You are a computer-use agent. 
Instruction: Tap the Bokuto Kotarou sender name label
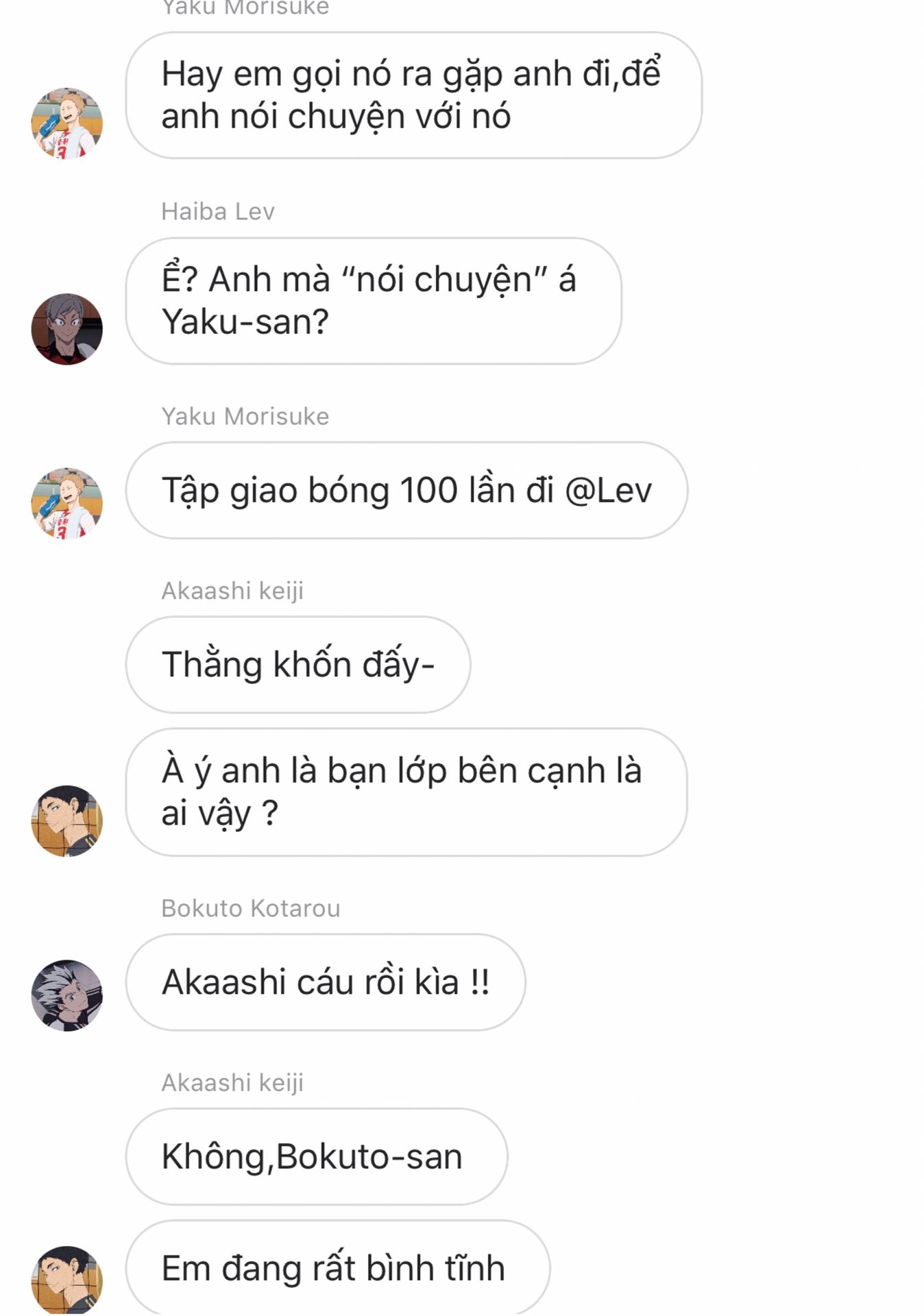tap(251, 908)
